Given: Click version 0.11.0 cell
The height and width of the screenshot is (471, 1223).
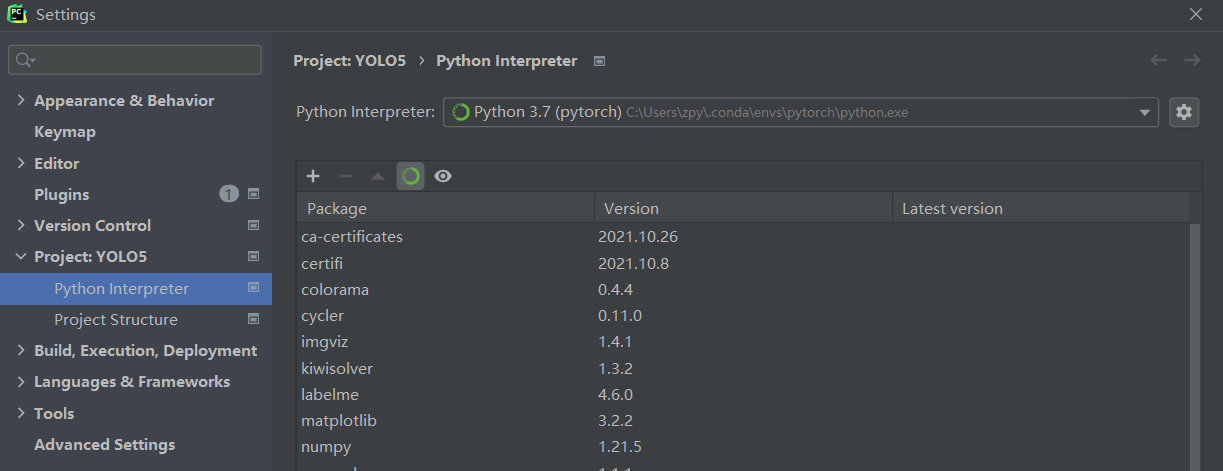Looking at the screenshot, I should tap(620, 315).
